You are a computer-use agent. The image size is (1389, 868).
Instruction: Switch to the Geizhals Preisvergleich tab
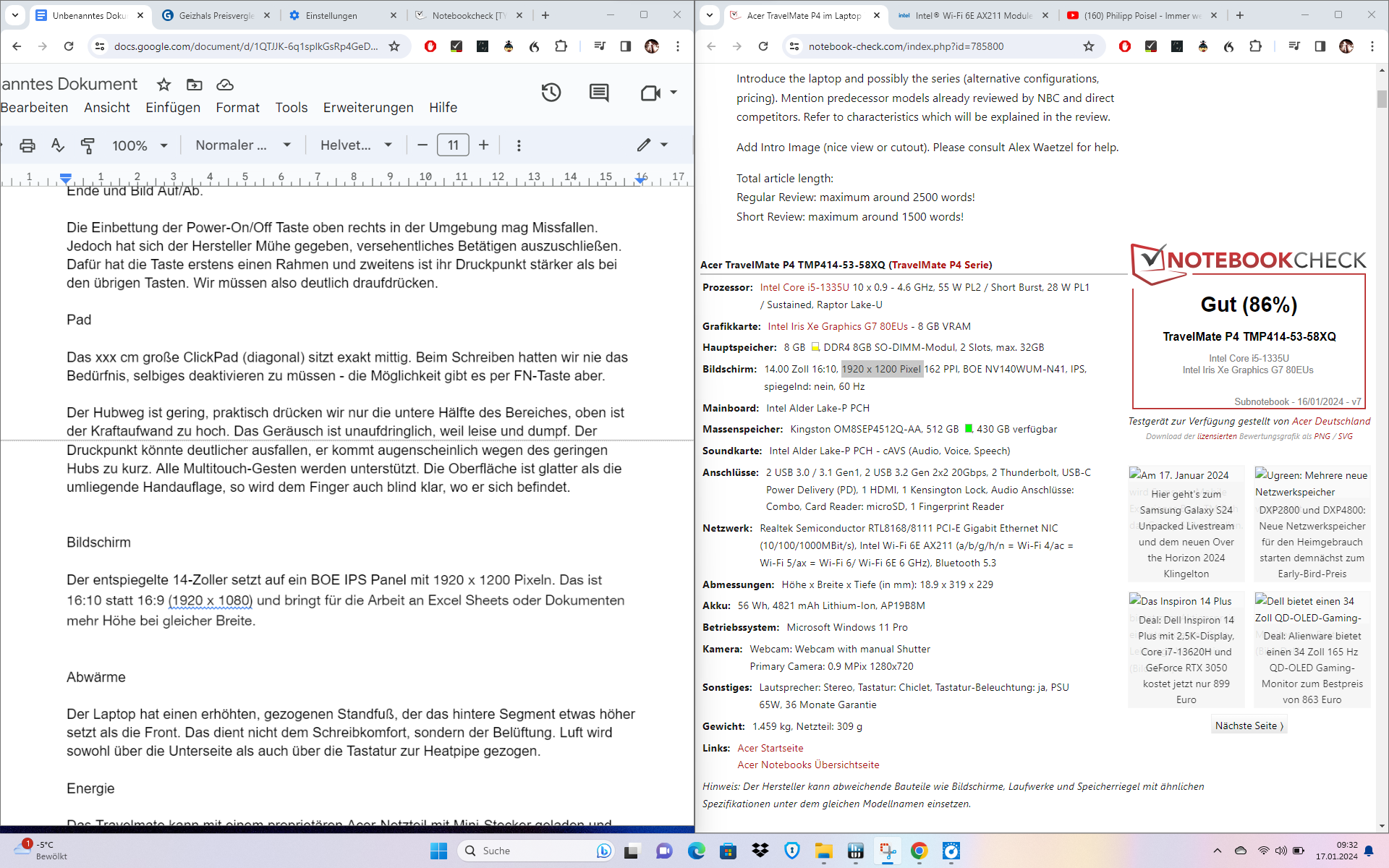pyautogui.click(x=216, y=15)
